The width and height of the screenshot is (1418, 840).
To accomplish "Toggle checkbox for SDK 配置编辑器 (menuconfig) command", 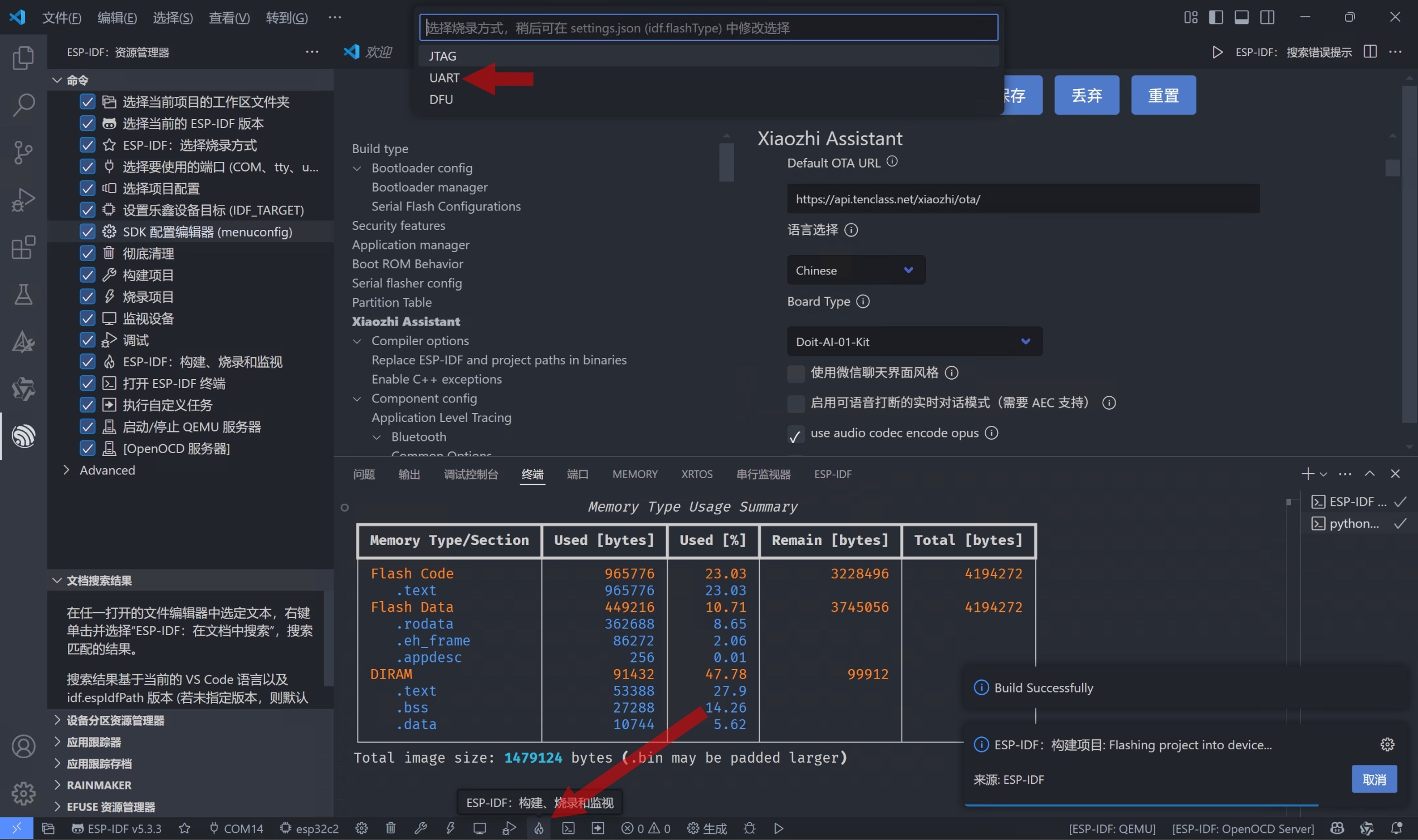I will point(87,232).
